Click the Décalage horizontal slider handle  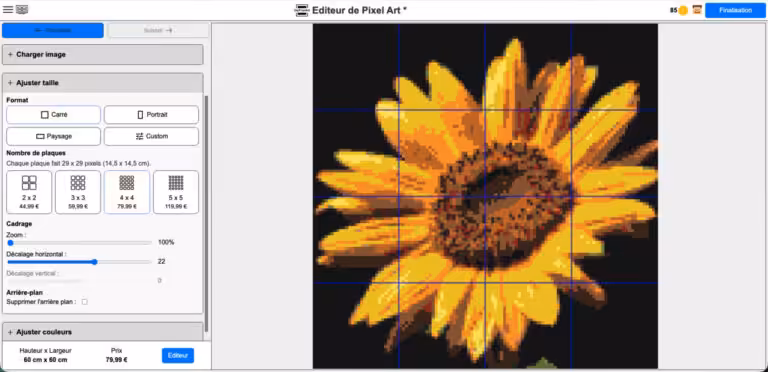coord(95,262)
